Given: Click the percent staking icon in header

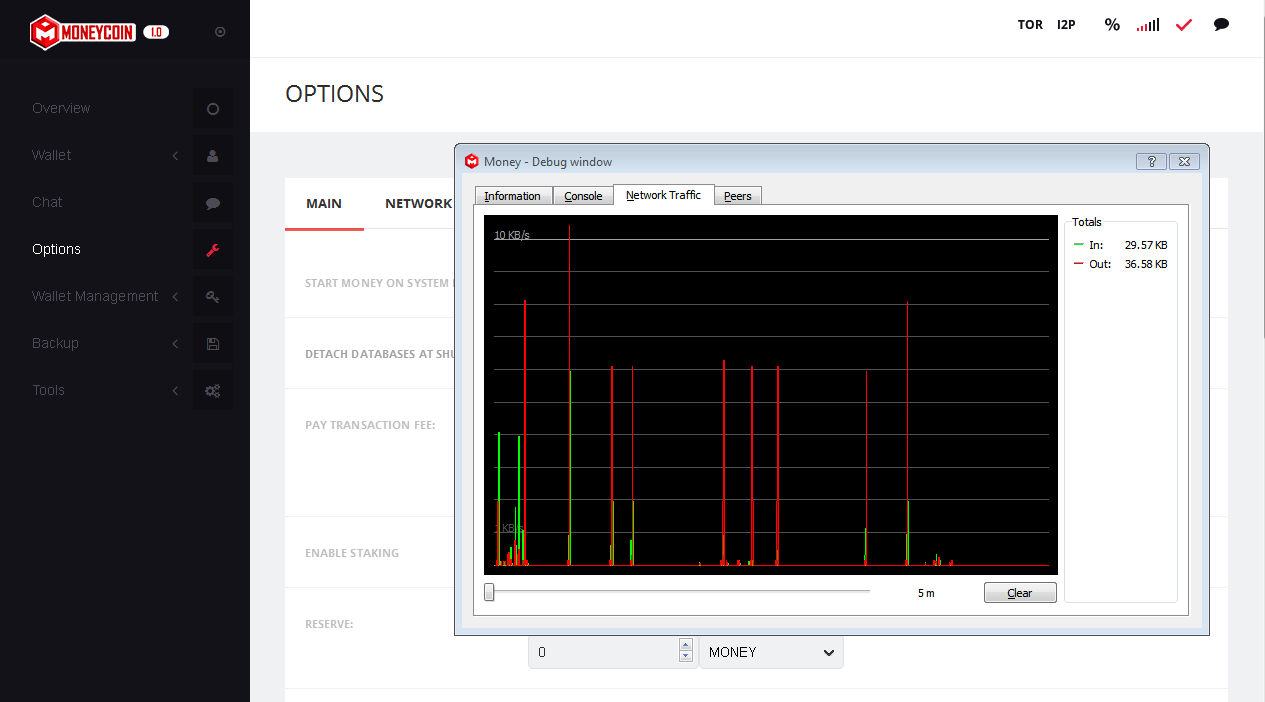Looking at the screenshot, I should [1112, 25].
